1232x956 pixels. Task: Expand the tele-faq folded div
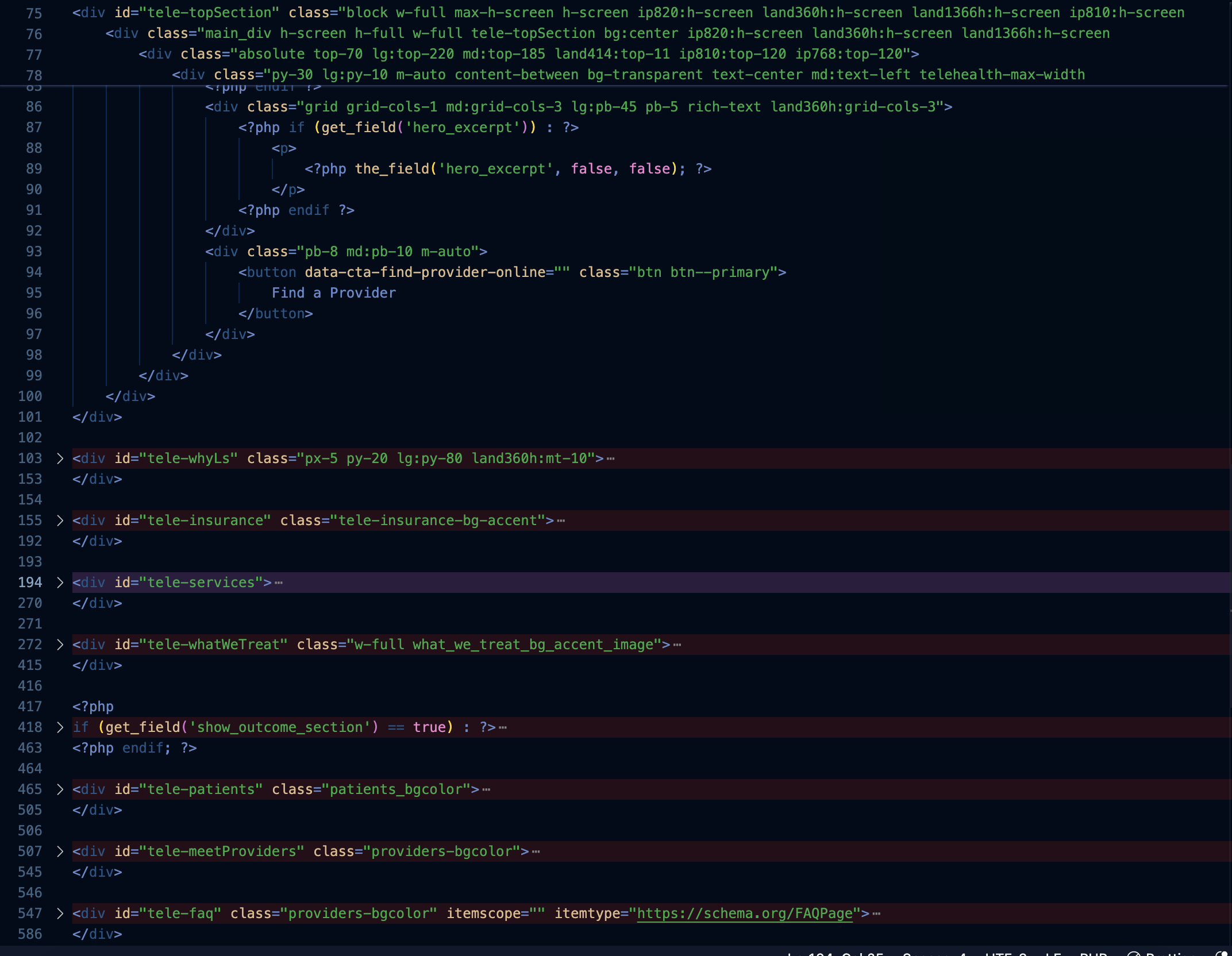click(x=60, y=913)
